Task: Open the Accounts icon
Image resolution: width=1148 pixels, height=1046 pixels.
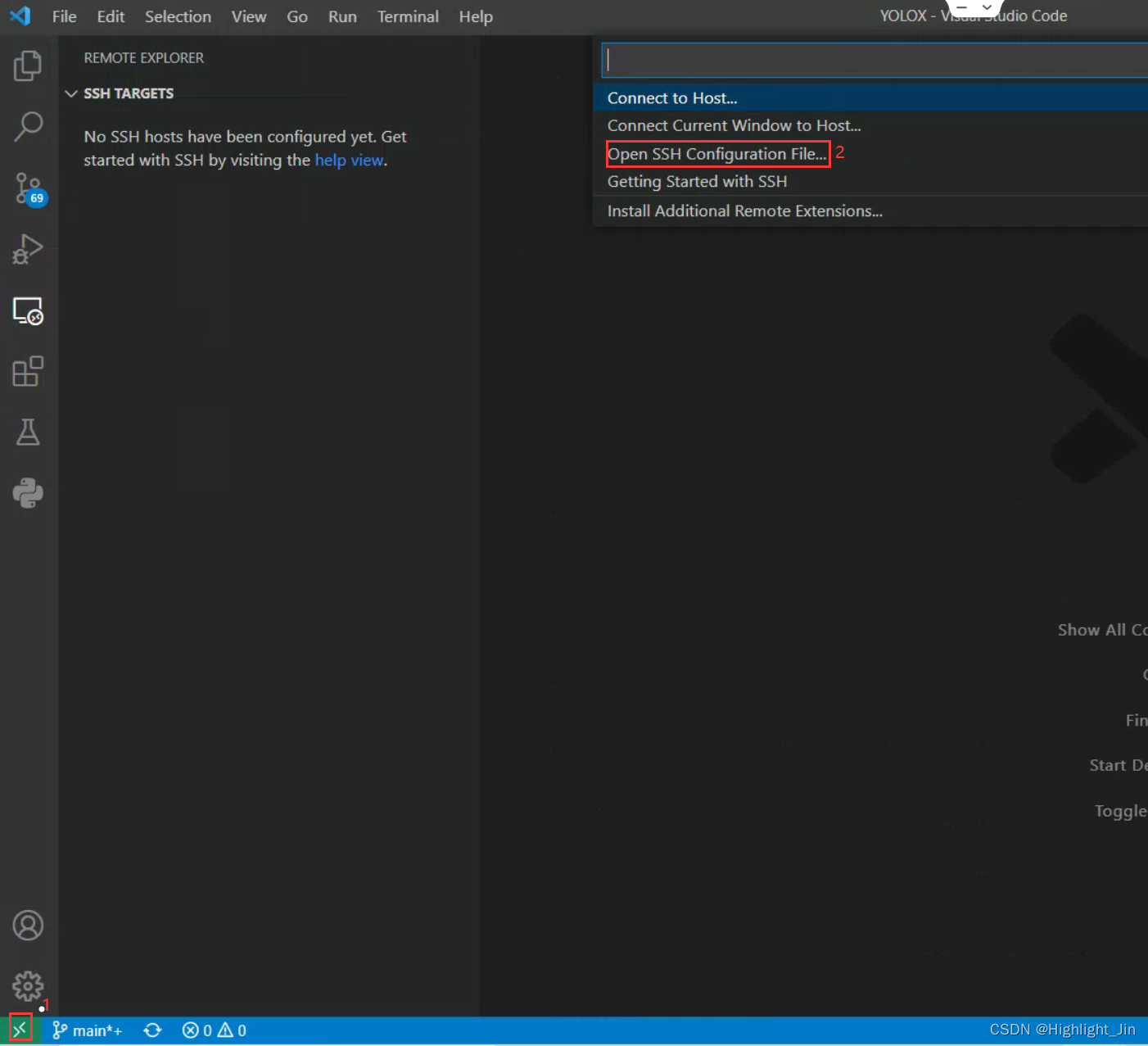Action: [x=28, y=926]
